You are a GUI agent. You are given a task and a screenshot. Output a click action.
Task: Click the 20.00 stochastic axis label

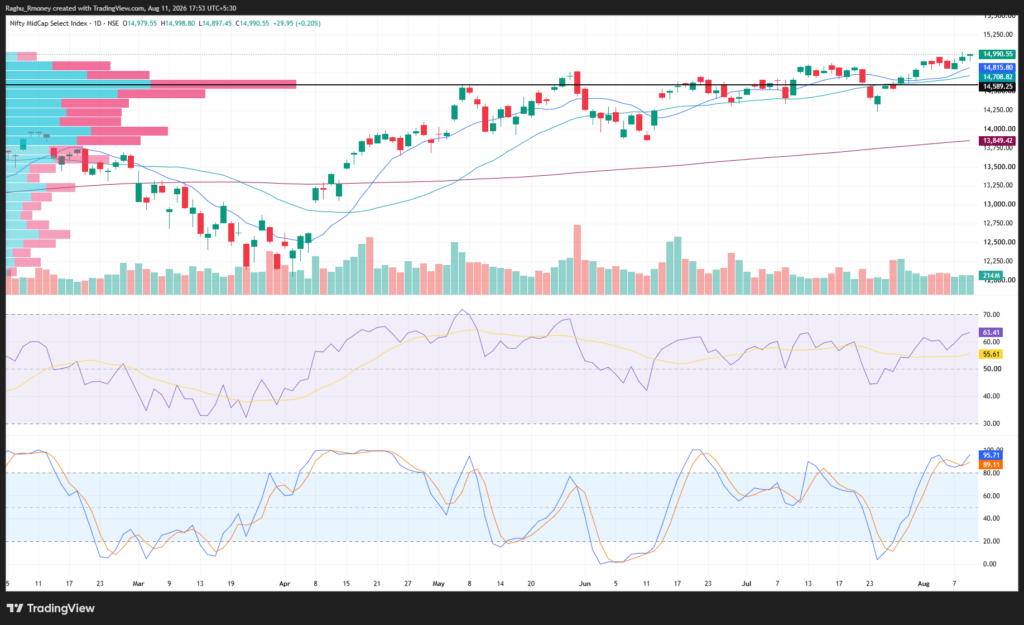(991, 541)
